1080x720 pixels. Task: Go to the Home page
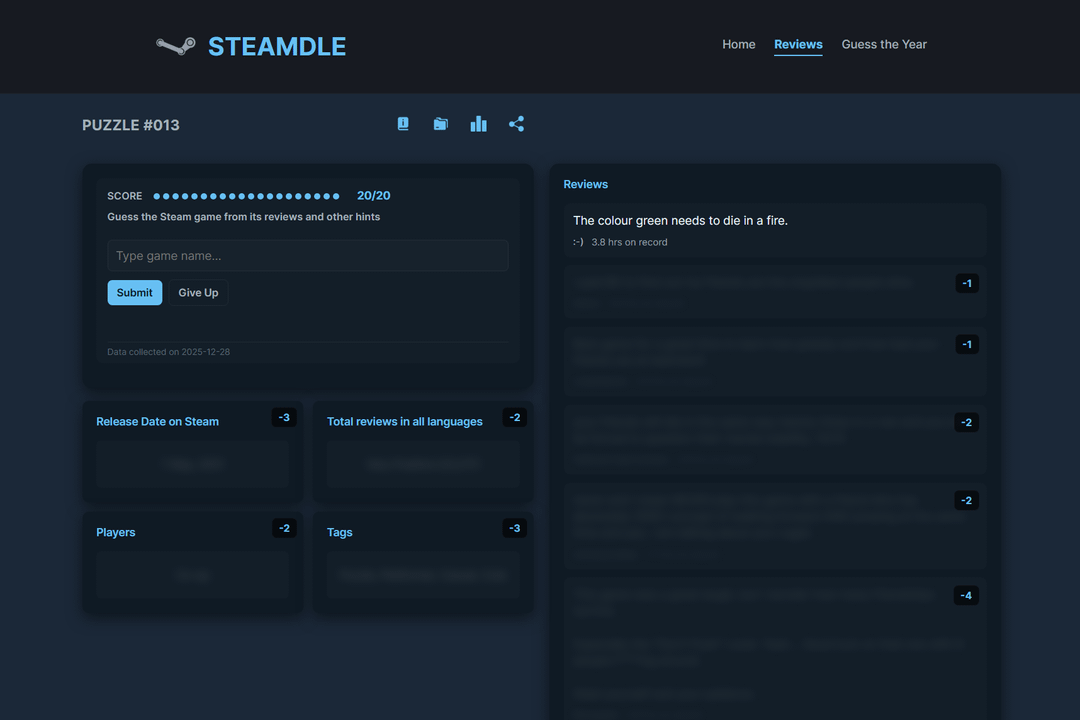pyautogui.click(x=738, y=44)
